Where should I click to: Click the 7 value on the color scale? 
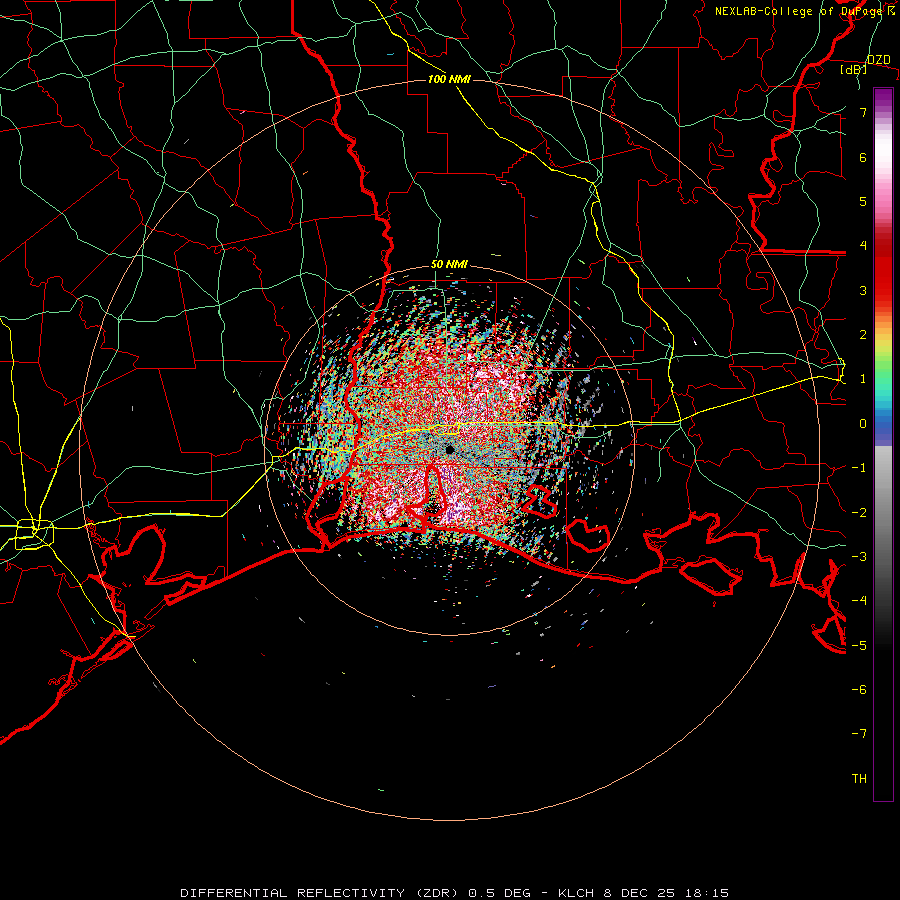(x=863, y=112)
